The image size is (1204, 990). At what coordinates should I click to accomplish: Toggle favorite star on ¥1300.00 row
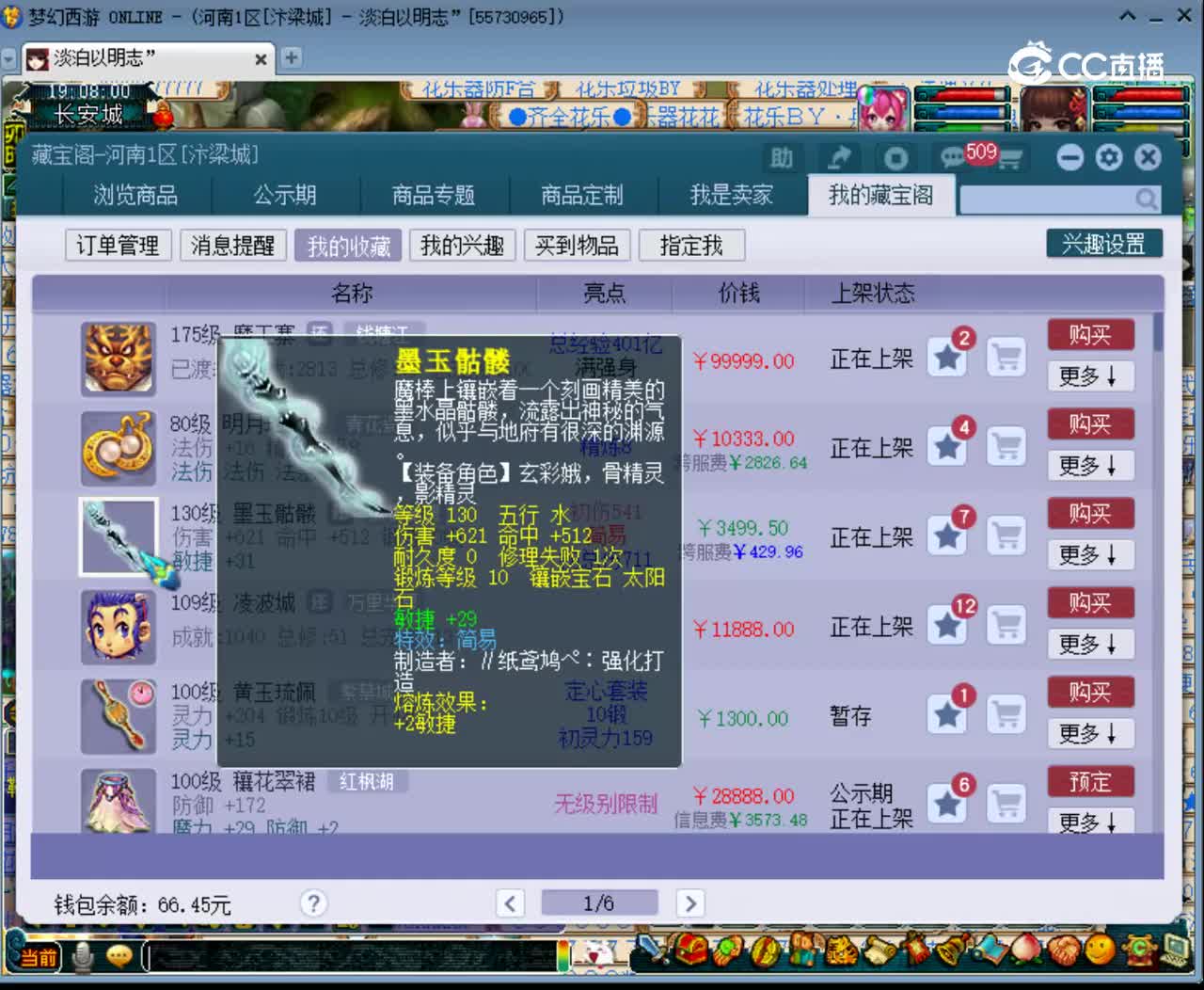coord(948,715)
